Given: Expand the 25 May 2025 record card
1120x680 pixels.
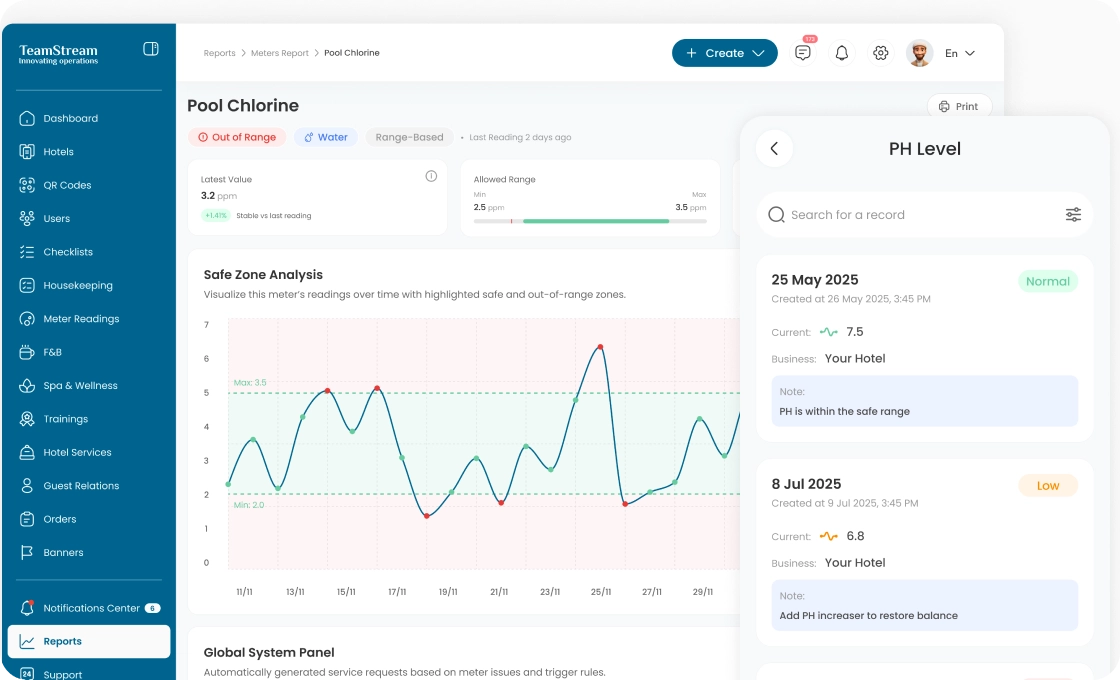Looking at the screenshot, I should [x=924, y=346].
